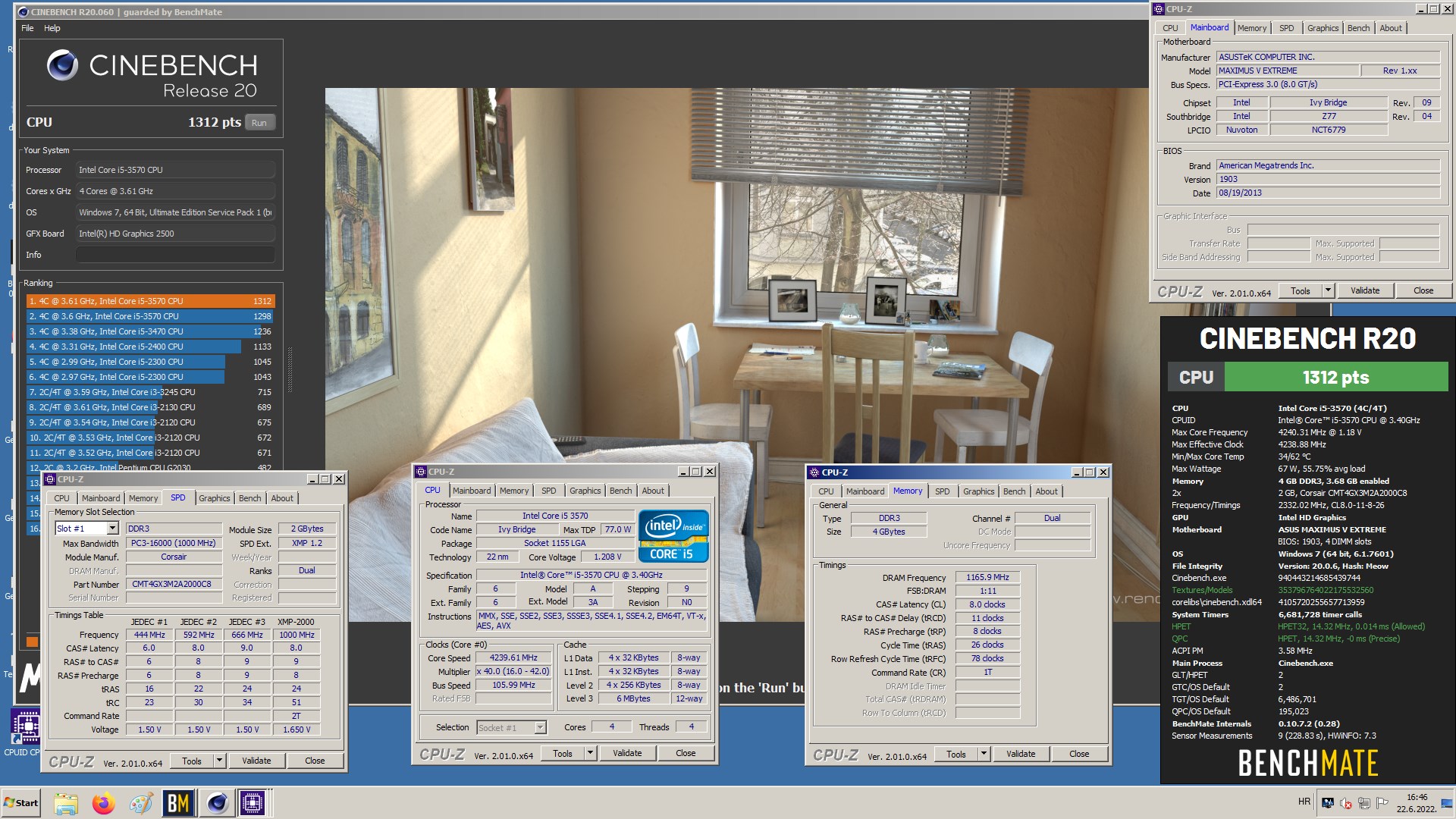Viewport: 1456px width, 819px height.
Task: Click the Cinebench sphere logo
Action: coord(62,65)
